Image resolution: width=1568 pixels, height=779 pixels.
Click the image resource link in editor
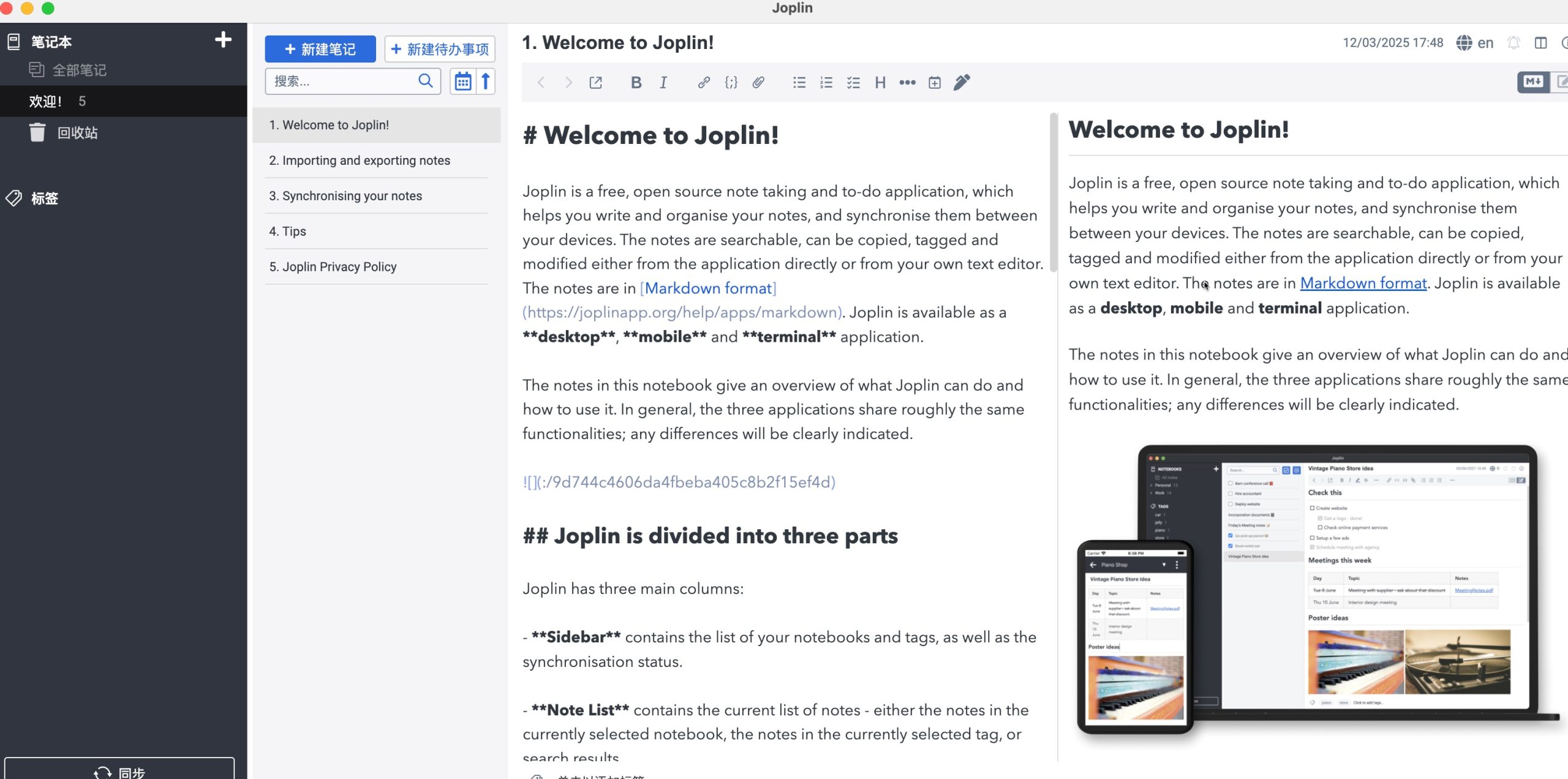point(679,483)
